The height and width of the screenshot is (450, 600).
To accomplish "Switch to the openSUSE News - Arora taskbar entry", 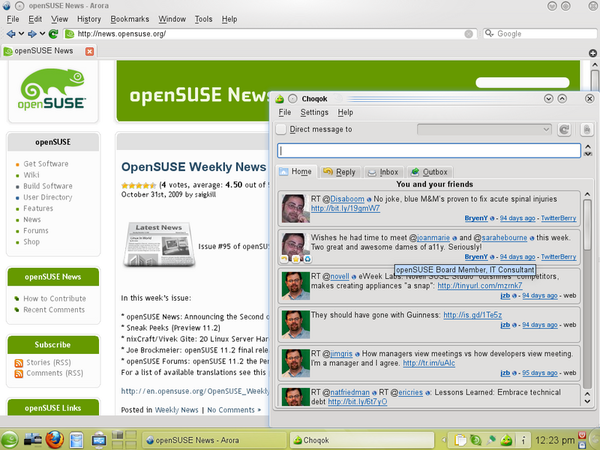I will [214, 440].
